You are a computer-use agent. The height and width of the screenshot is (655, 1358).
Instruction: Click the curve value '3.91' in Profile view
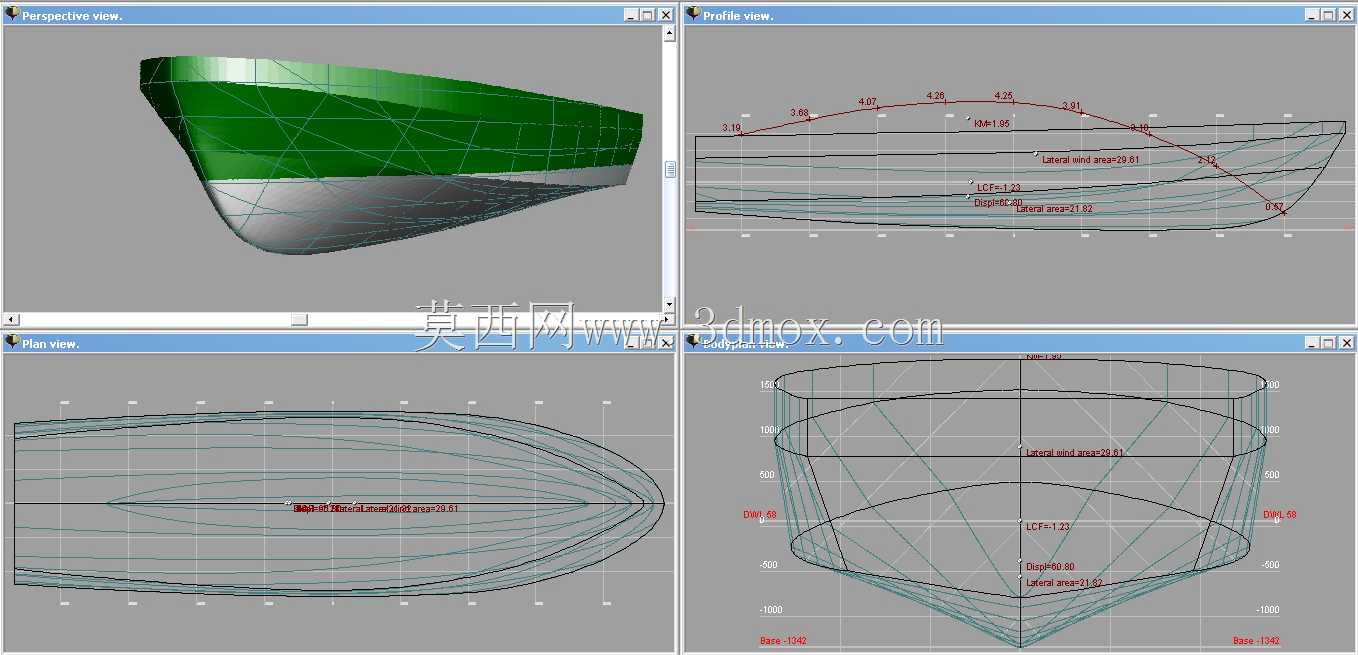pos(1071,106)
